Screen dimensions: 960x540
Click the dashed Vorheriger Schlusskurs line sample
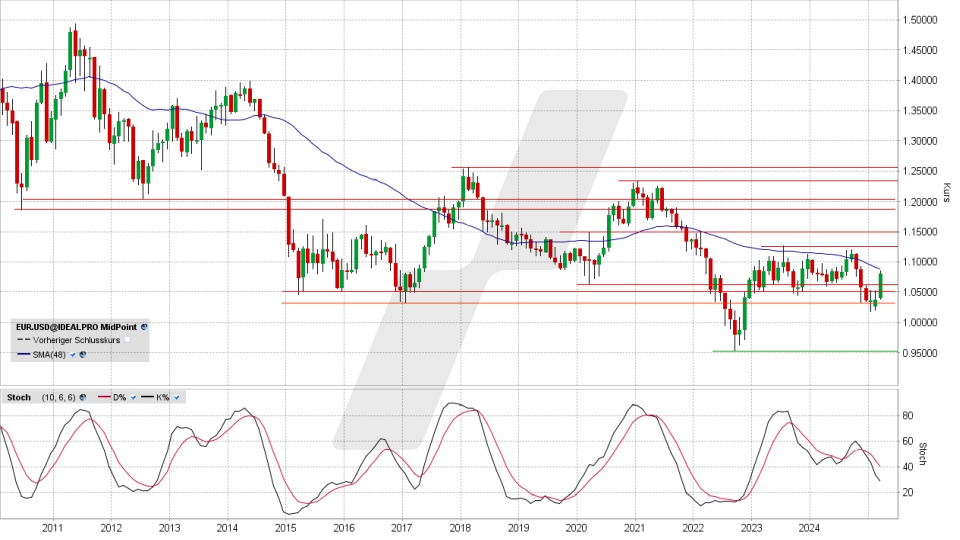coord(24,339)
